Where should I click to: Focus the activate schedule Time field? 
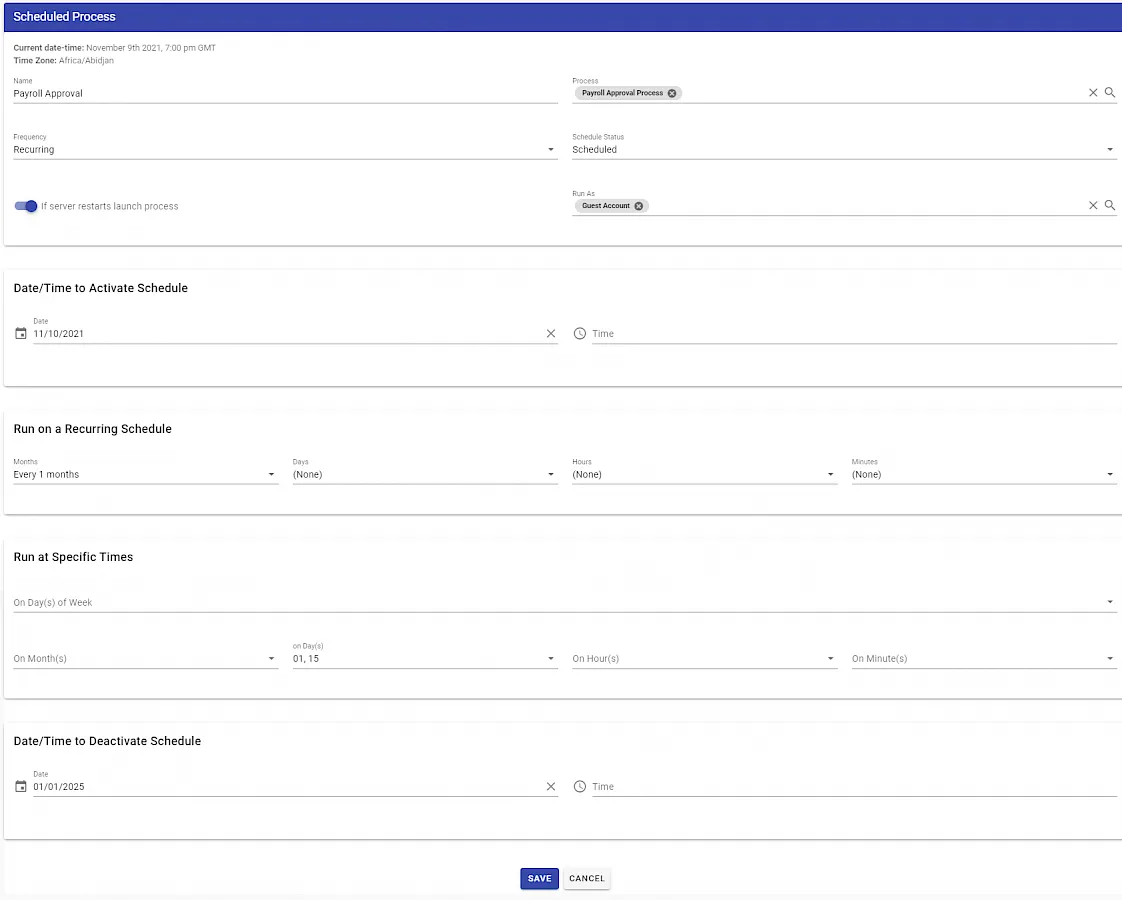pyautogui.click(x=854, y=333)
